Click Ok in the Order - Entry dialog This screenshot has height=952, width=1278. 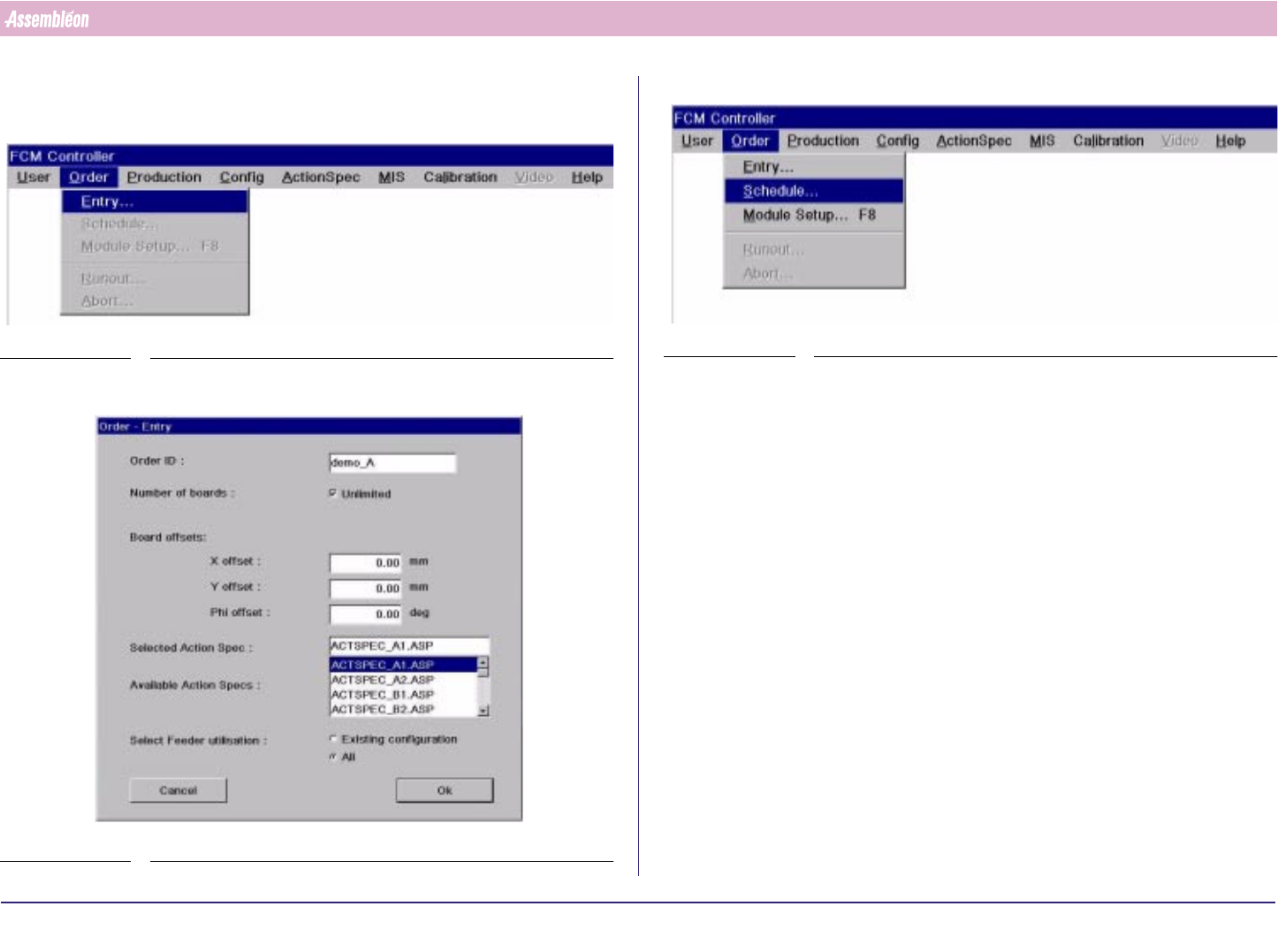tap(445, 790)
